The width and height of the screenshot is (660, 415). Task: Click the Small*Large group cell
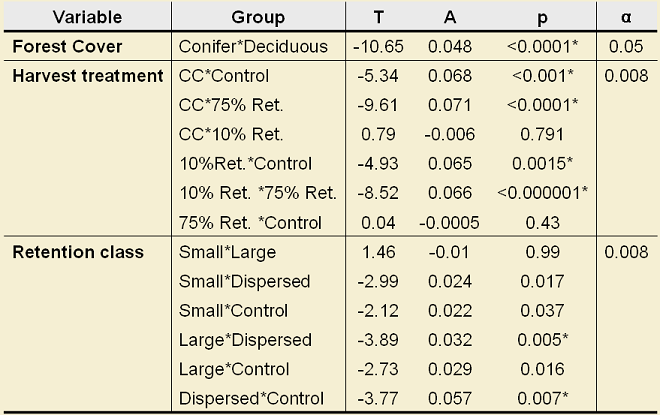click(x=226, y=252)
